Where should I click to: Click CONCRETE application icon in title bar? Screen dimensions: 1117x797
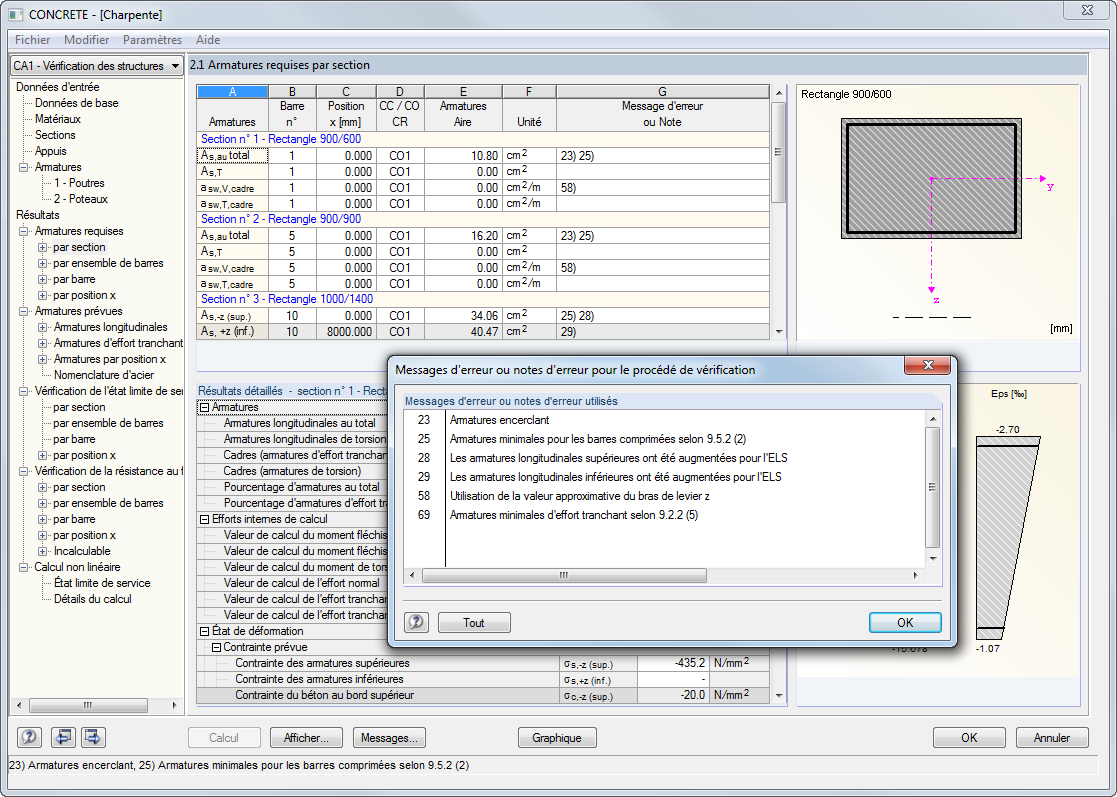tap(16, 14)
